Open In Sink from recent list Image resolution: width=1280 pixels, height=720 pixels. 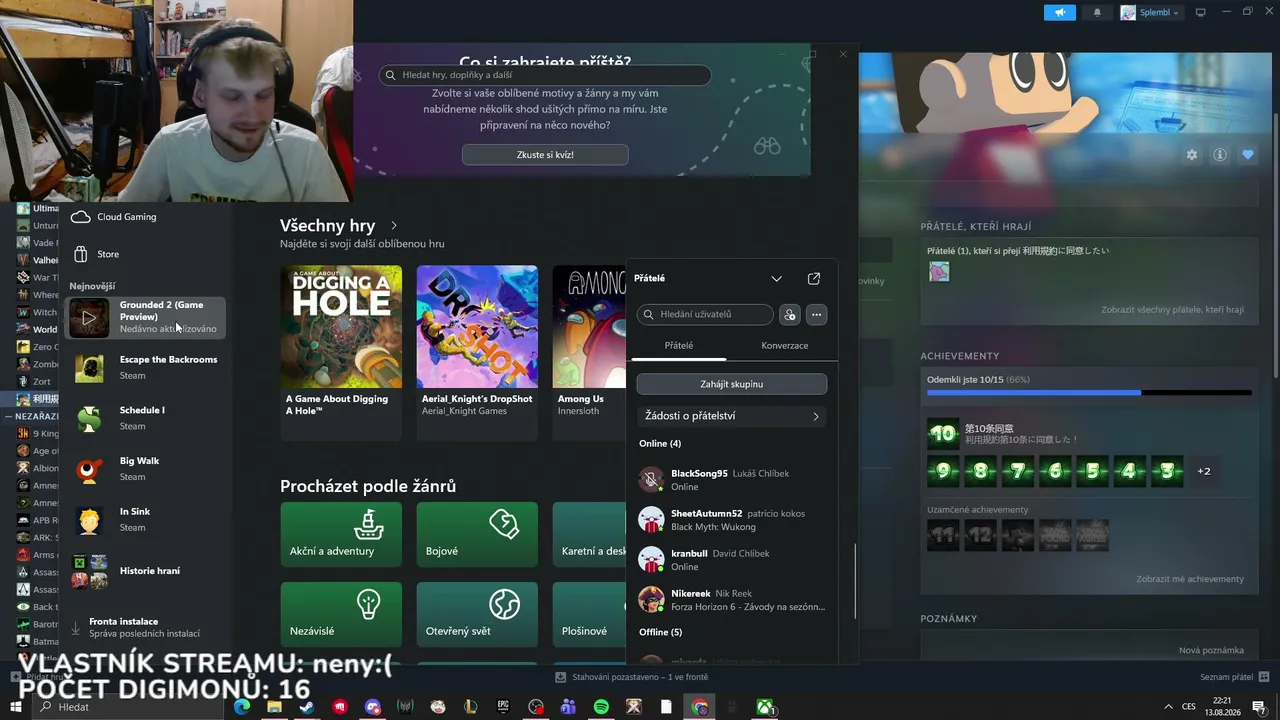pos(146,520)
